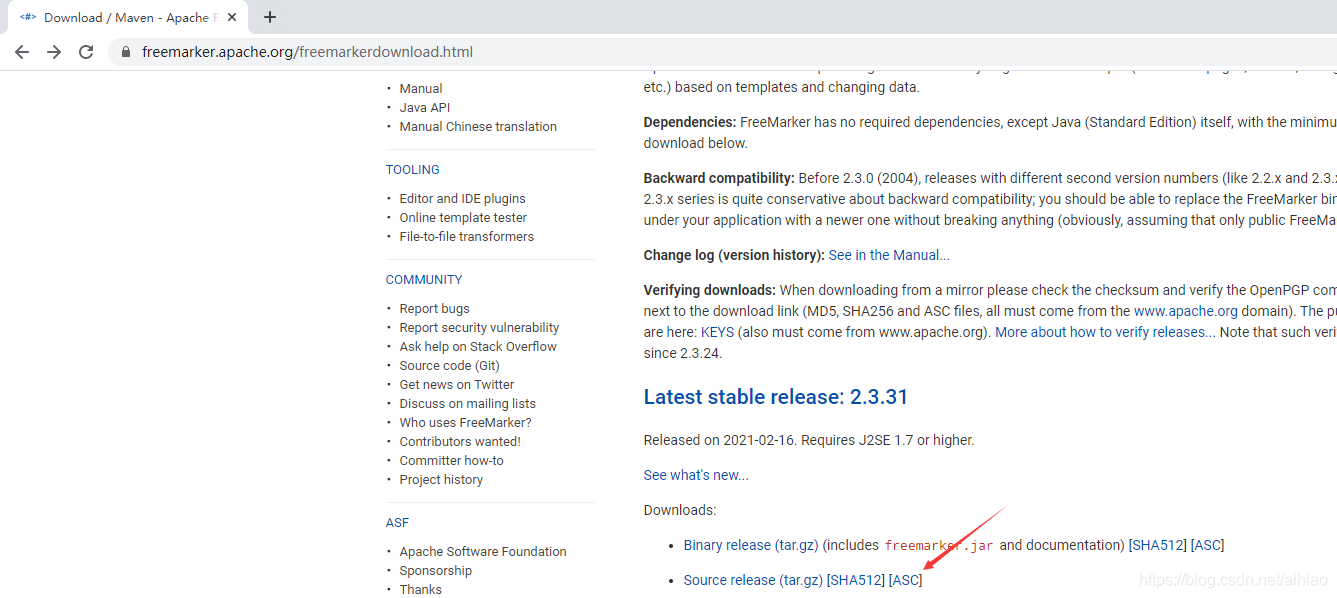1337x598 pixels.
Task: Open Manual Chinese translation link
Action: pyautogui.click(x=478, y=126)
